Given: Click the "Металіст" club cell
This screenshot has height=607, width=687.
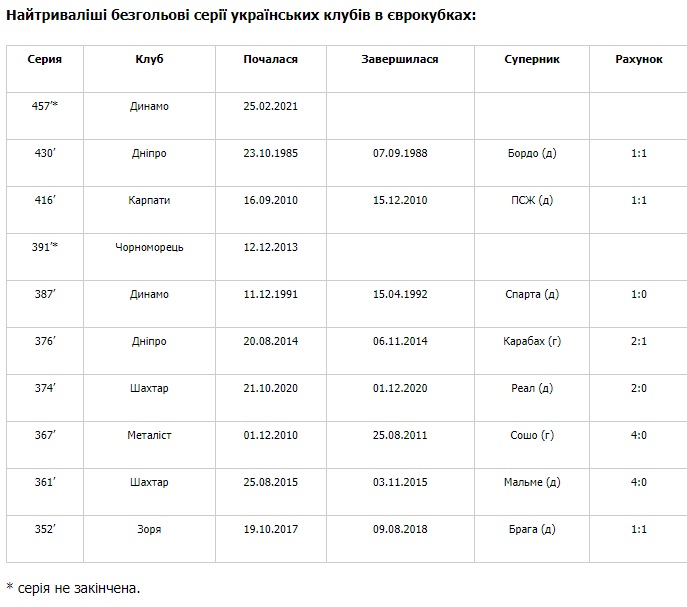Looking at the screenshot, I should click(x=149, y=435).
